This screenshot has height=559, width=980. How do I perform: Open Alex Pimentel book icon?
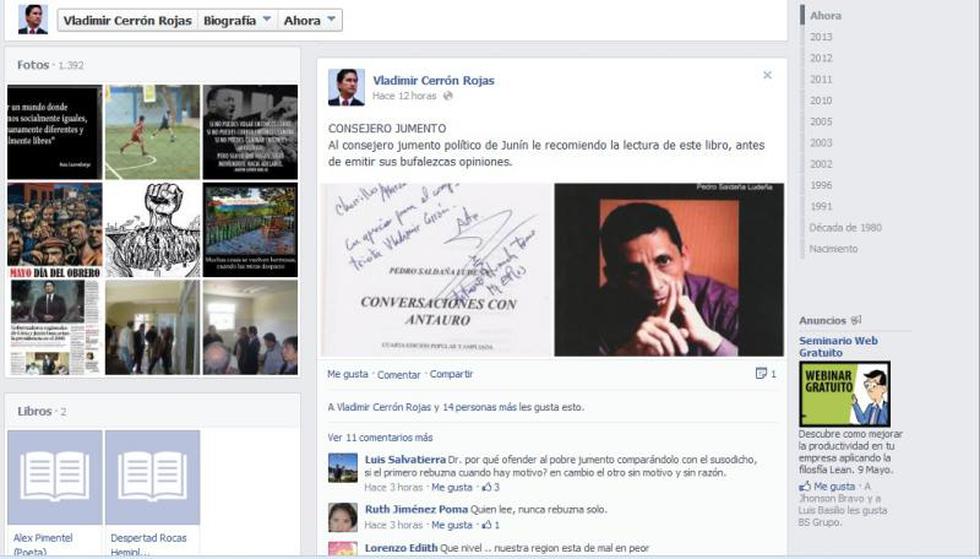55,477
